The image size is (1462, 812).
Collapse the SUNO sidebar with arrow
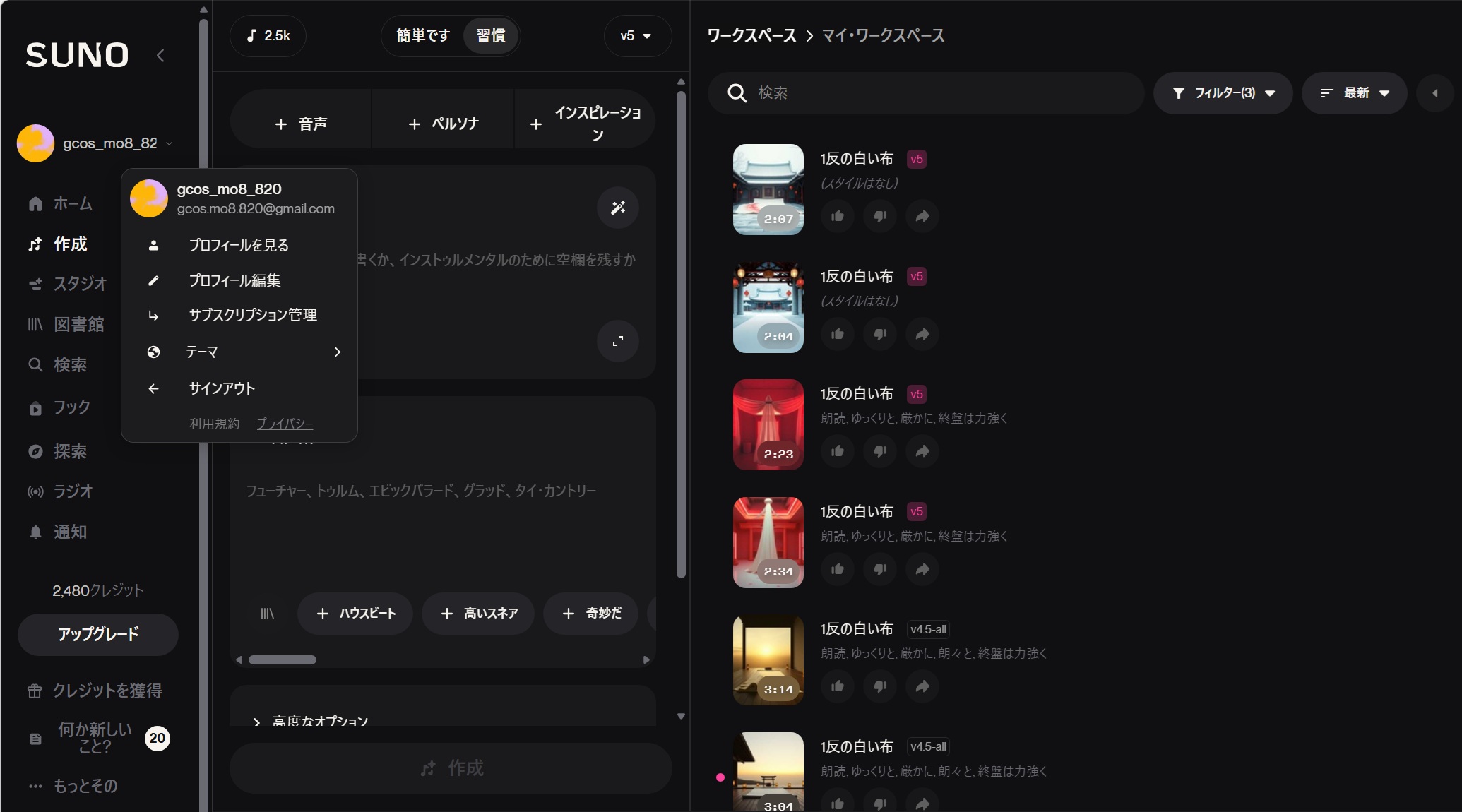pos(161,55)
